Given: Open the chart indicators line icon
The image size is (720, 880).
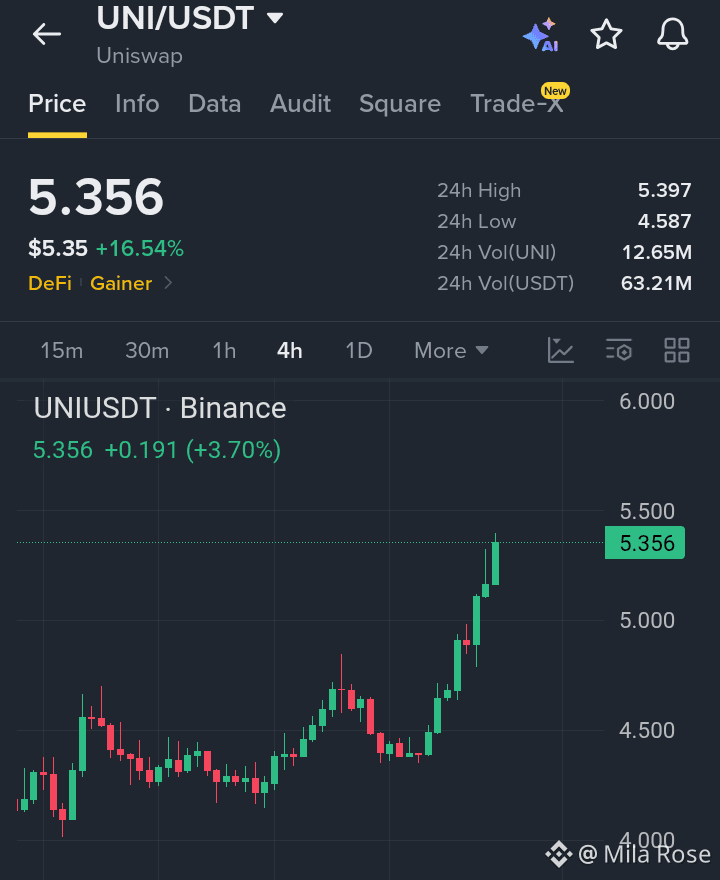Looking at the screenshot, I should 561,350.
